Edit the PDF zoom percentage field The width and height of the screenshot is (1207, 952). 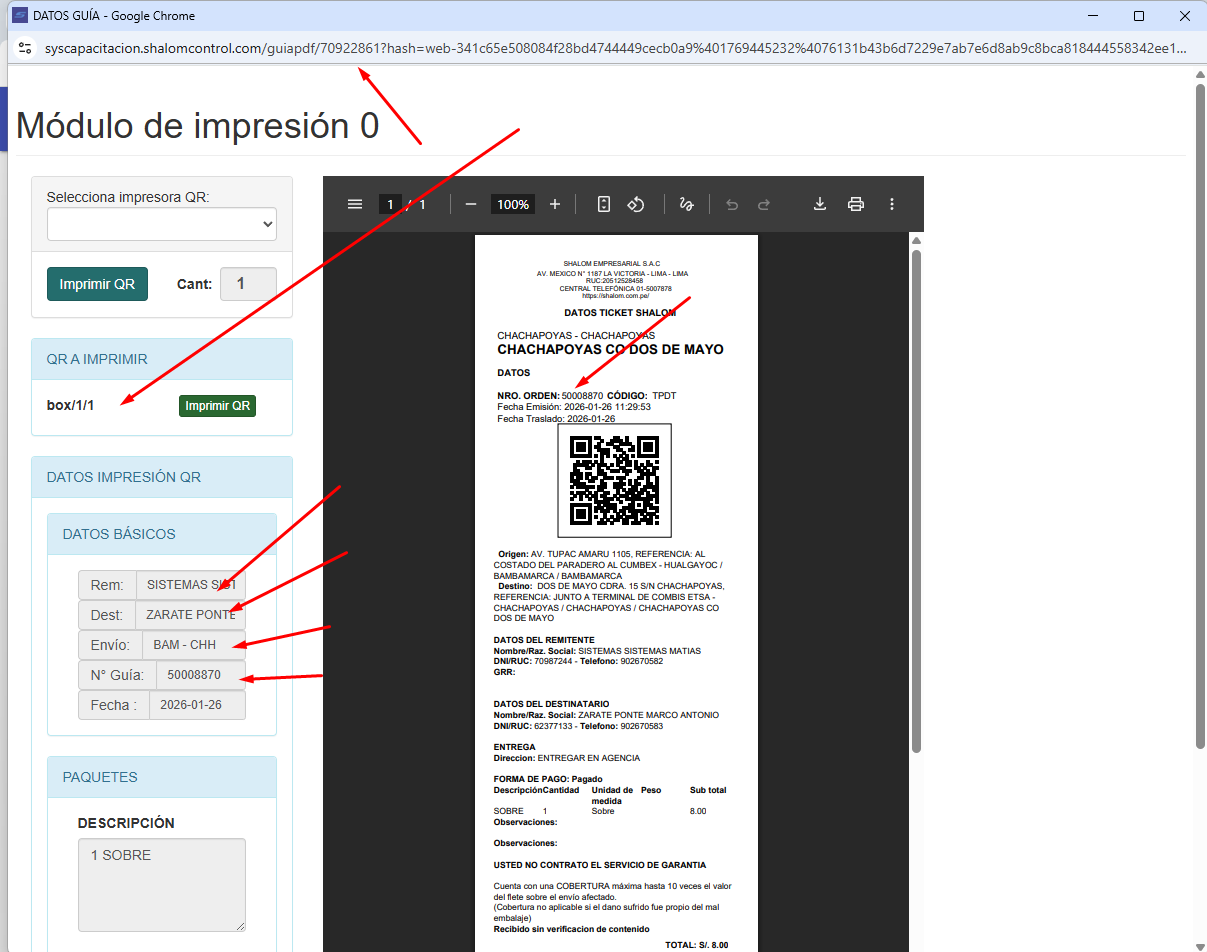click(x=513, y=204)
